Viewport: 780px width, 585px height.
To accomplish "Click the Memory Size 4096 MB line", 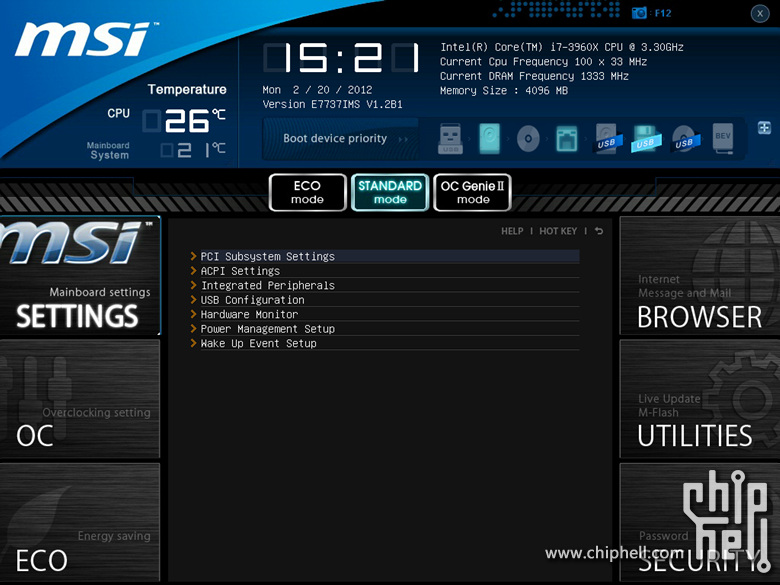I will tap(503, 91).
